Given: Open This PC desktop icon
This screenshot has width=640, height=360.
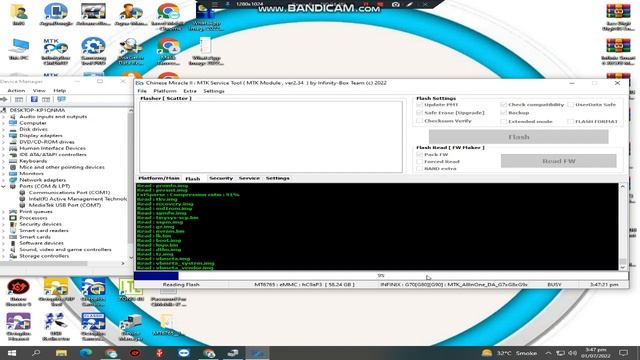Looking at the screenshot, I should point(18,49).
